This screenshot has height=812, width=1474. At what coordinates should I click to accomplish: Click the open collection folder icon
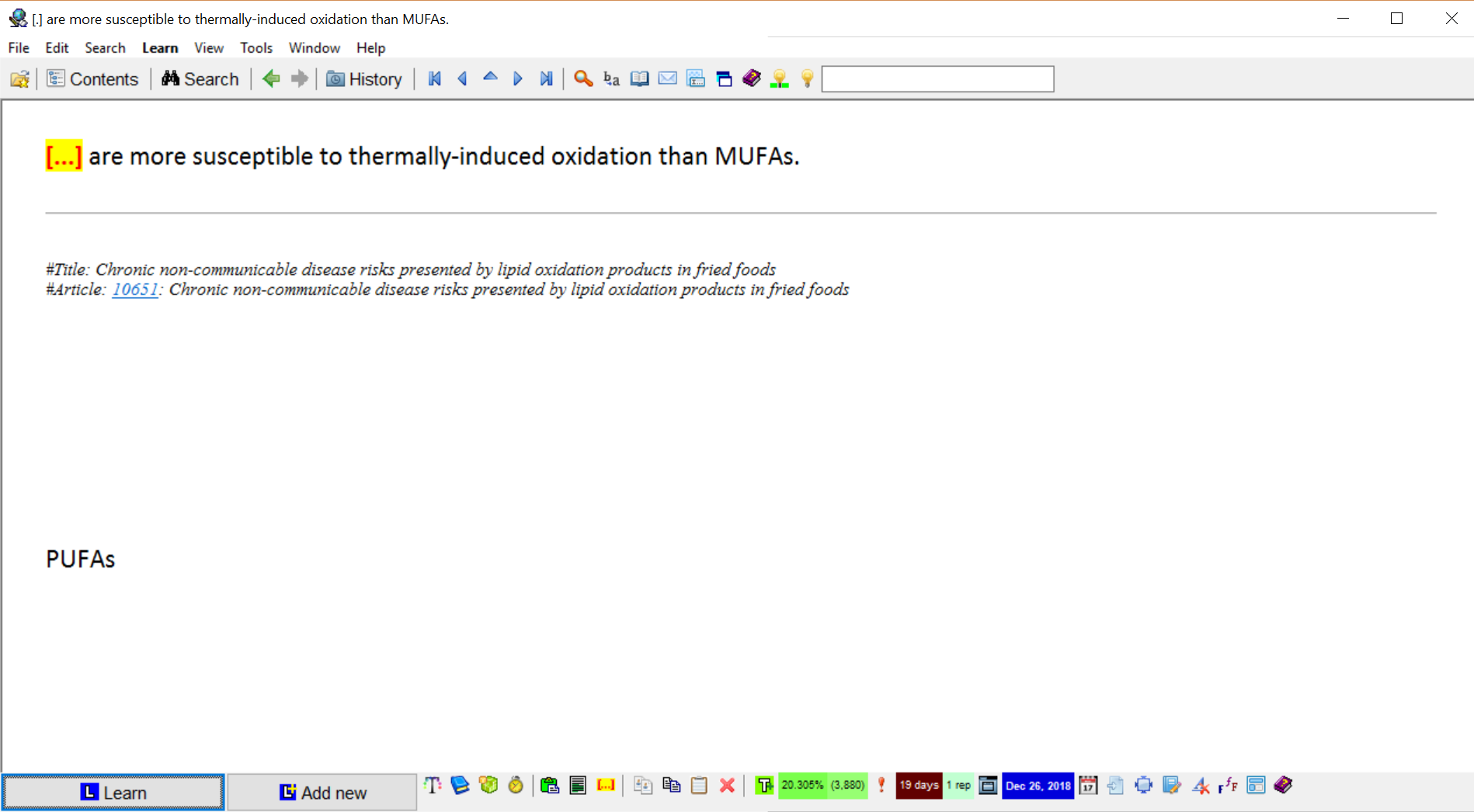pos(19,78)
